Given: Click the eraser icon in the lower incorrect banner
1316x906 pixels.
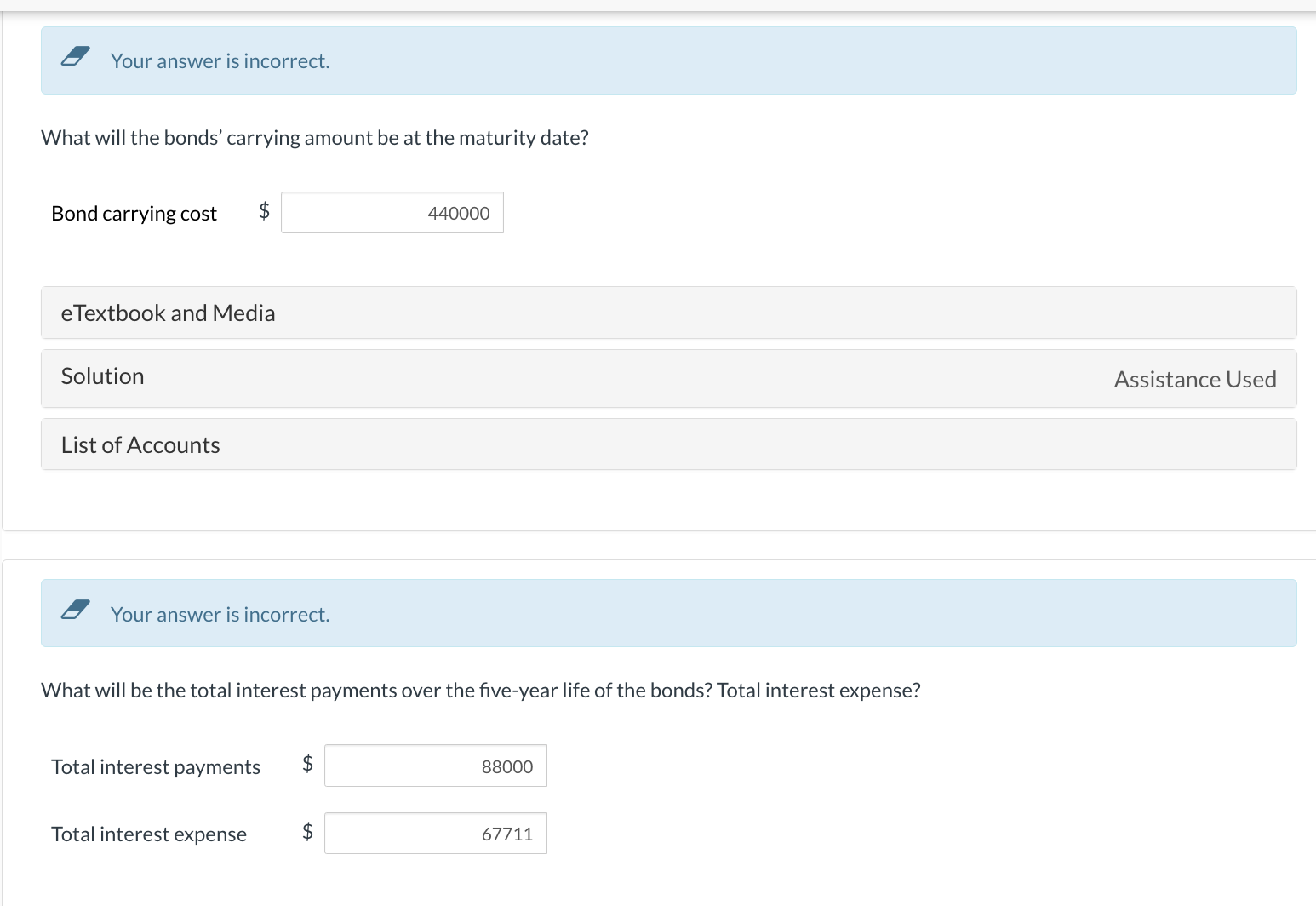Looking at the screenshot, I should pyautogui.click(x=75, y=610).
